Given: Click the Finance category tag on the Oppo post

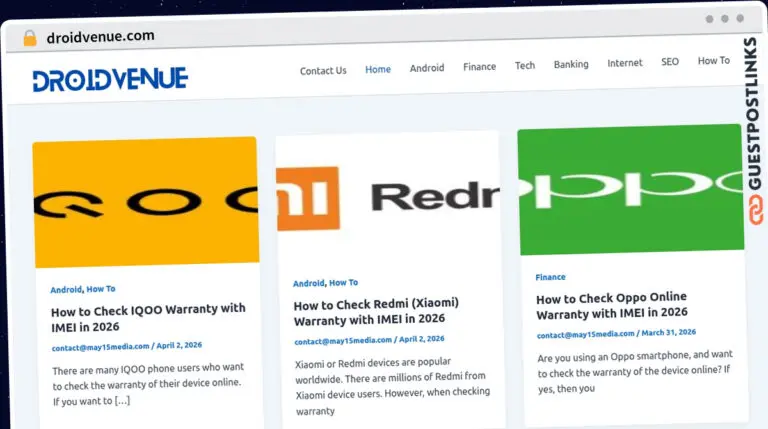Looking at the screenshot, I should tap(550, 277).
